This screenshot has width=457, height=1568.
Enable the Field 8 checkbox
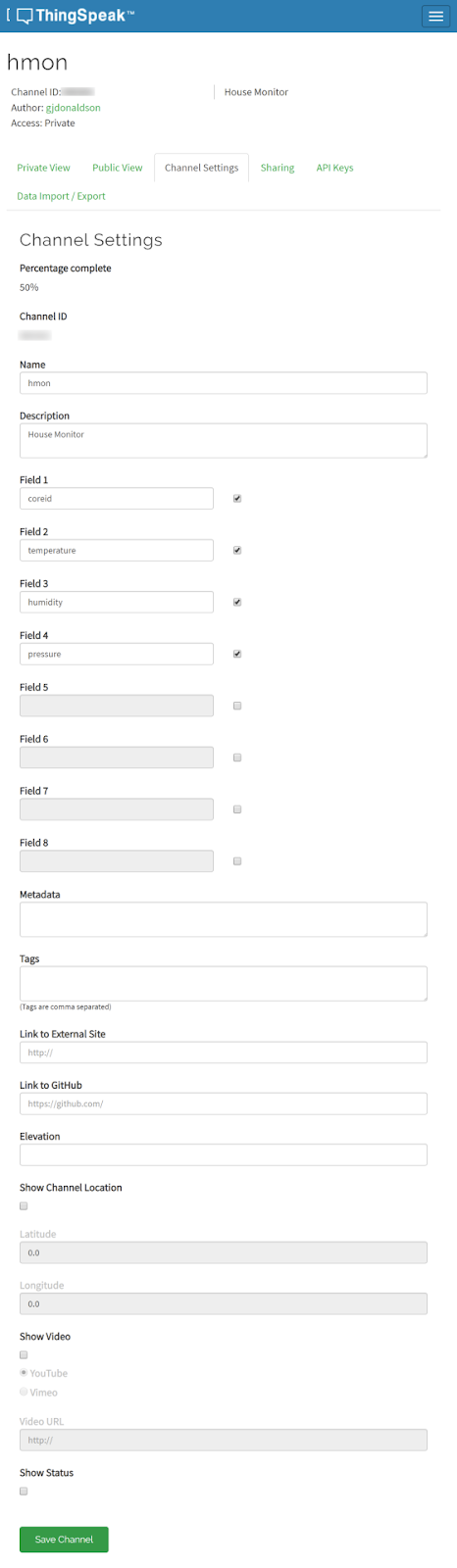pyautogui.click(x=237, y=861)
